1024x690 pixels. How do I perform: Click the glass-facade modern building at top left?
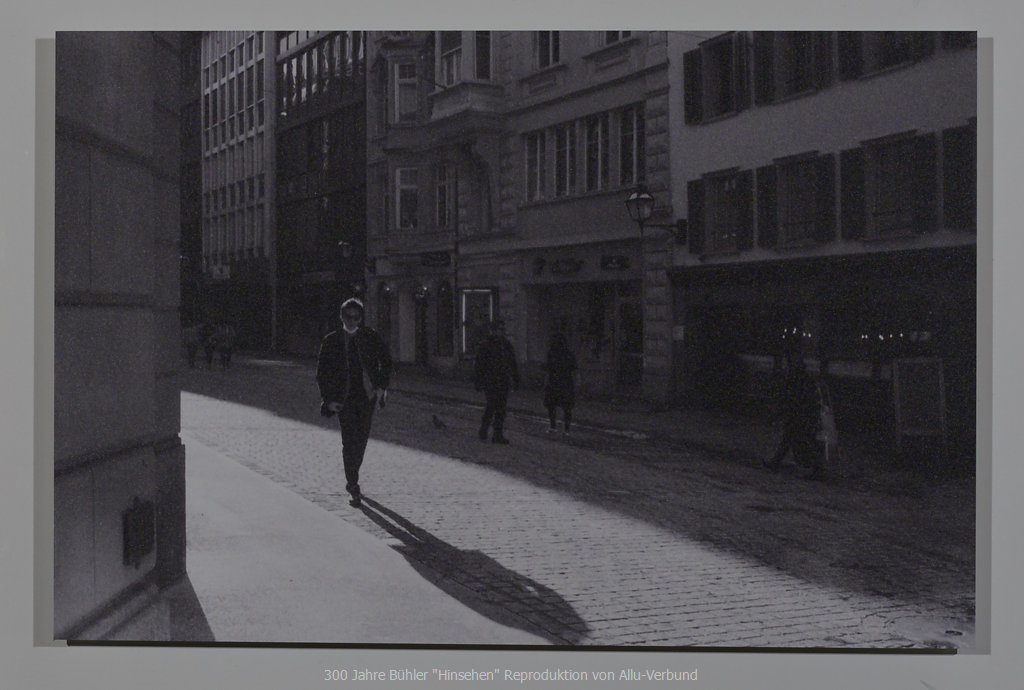point(235,150)
